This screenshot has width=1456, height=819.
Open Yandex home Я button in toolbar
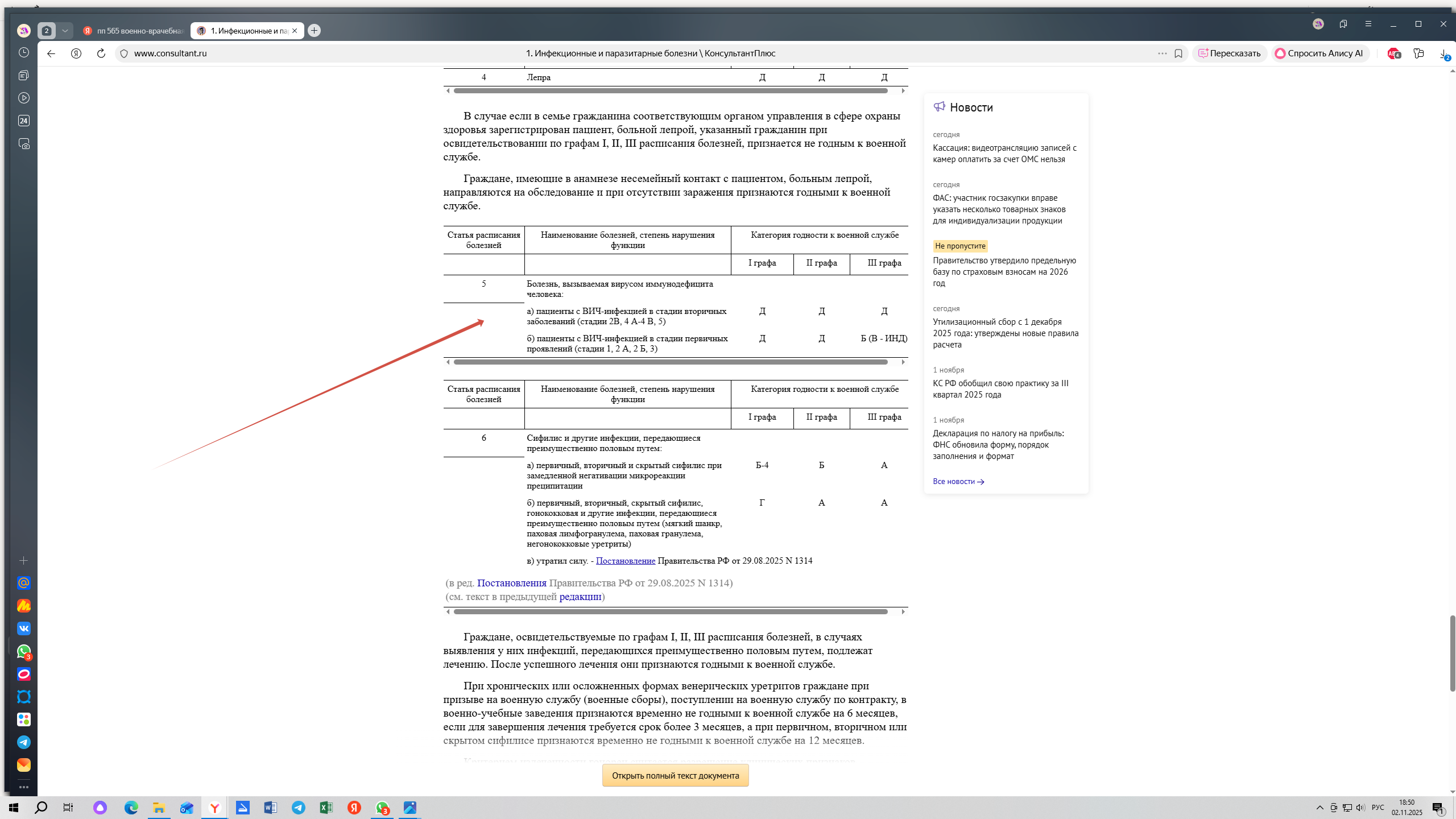click(x=76, y=53)
